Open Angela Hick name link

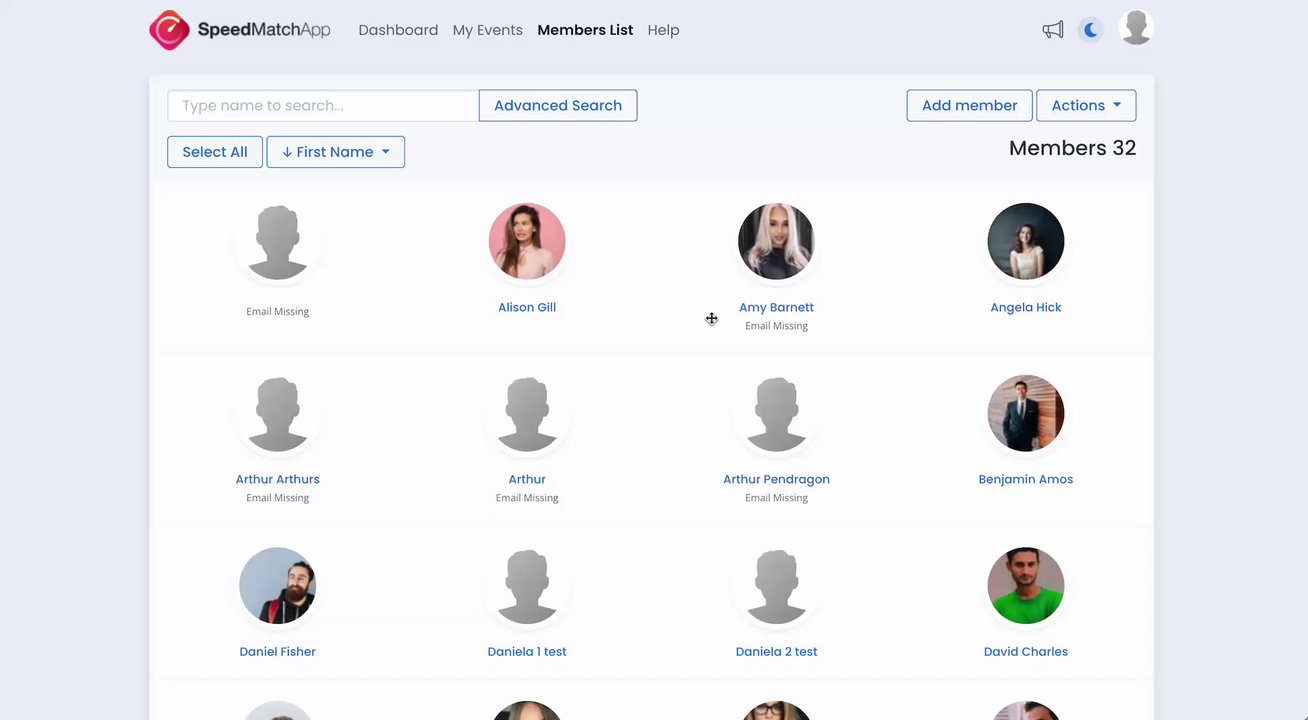[1026, 307]
